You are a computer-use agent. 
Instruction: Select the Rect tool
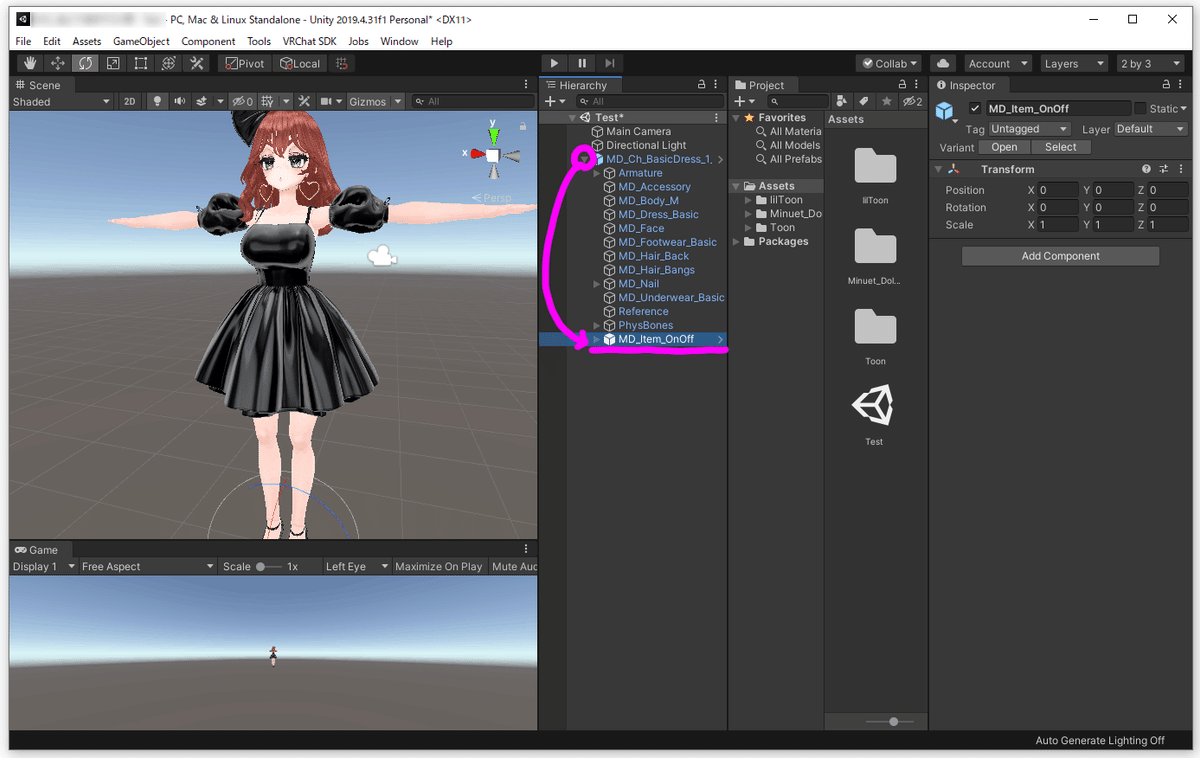[141, 63]
